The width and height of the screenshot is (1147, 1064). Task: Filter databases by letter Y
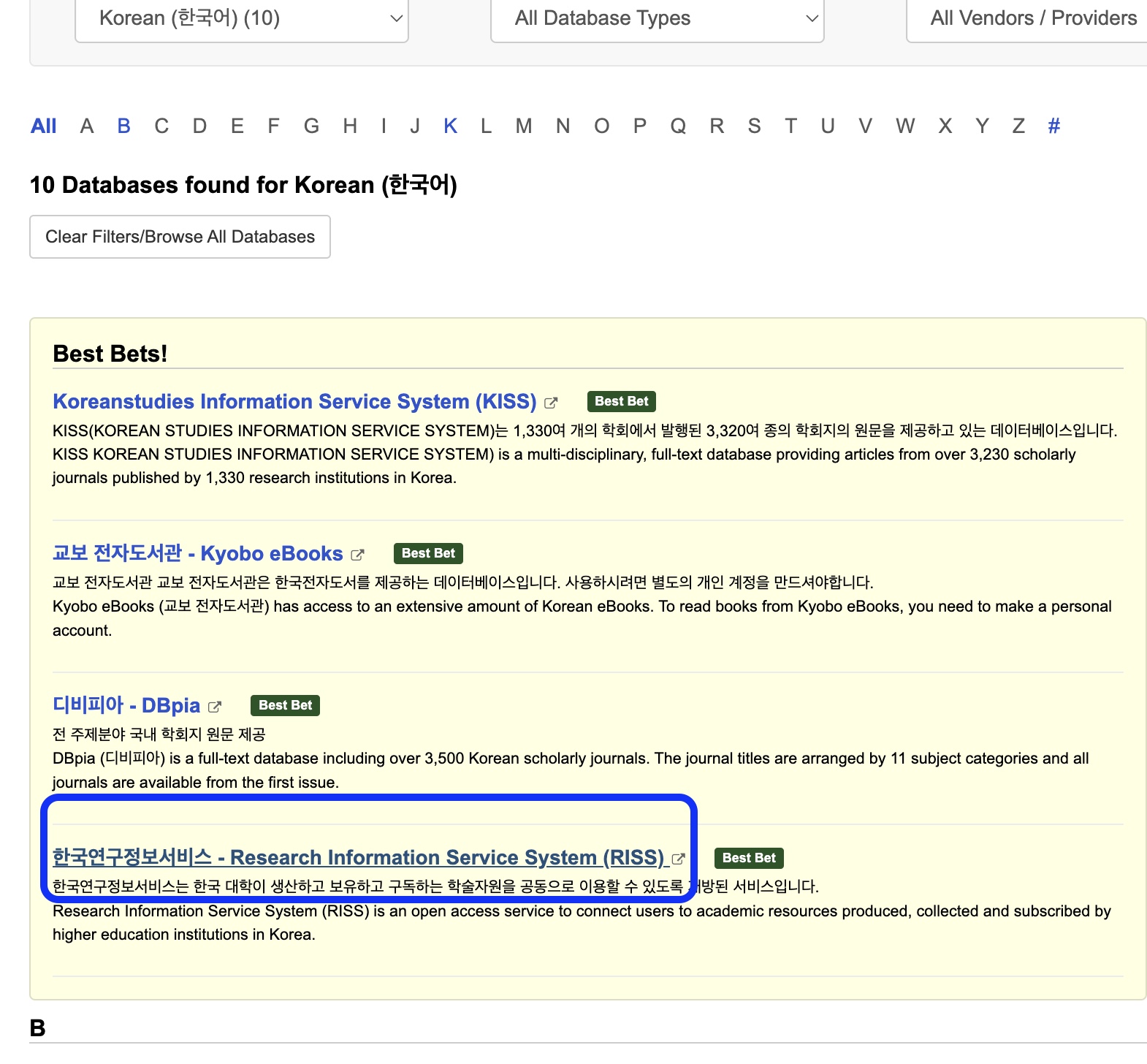click(x=982, y=126)
